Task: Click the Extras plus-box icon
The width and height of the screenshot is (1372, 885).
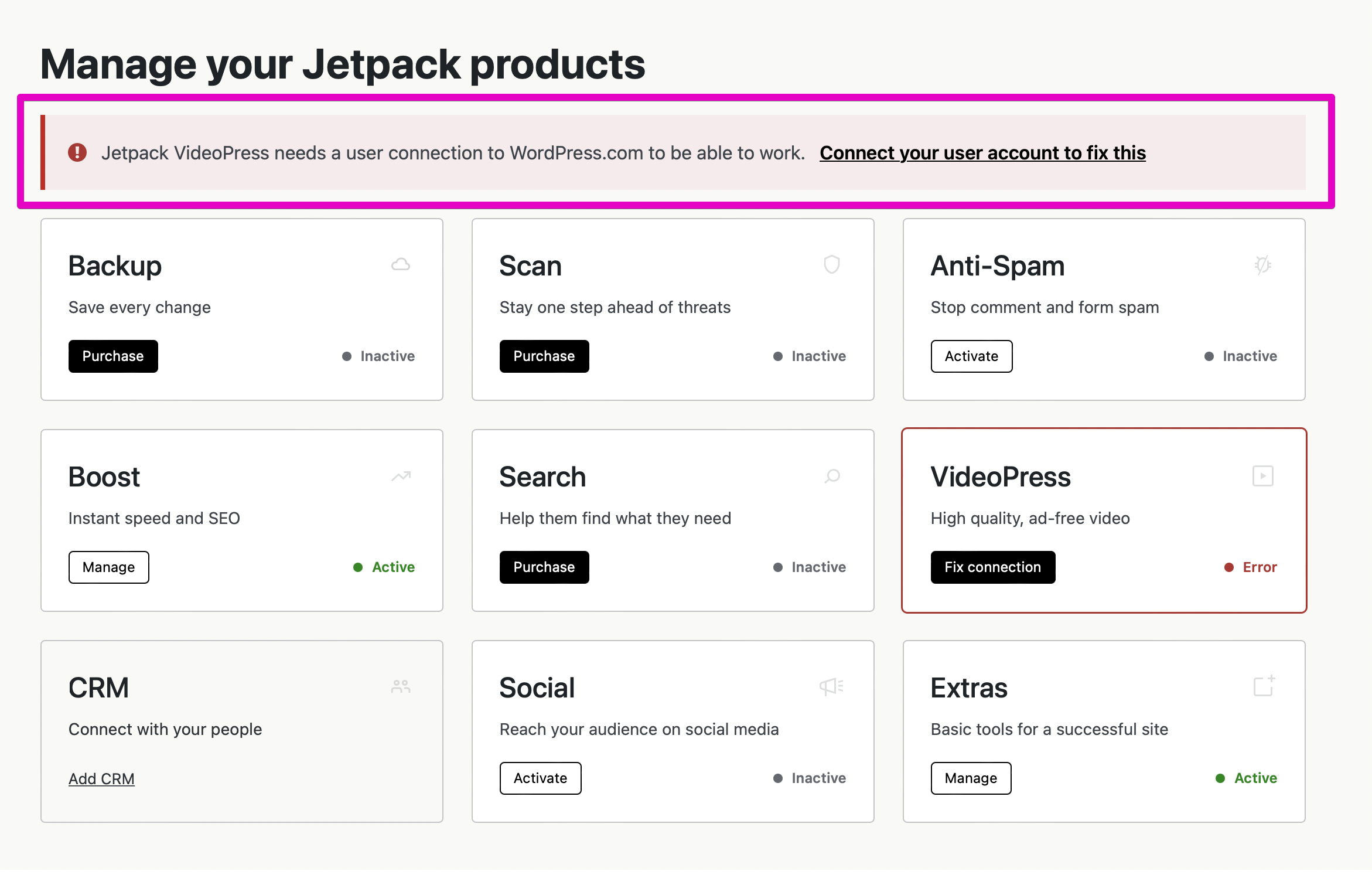Action: point(1264,686)
